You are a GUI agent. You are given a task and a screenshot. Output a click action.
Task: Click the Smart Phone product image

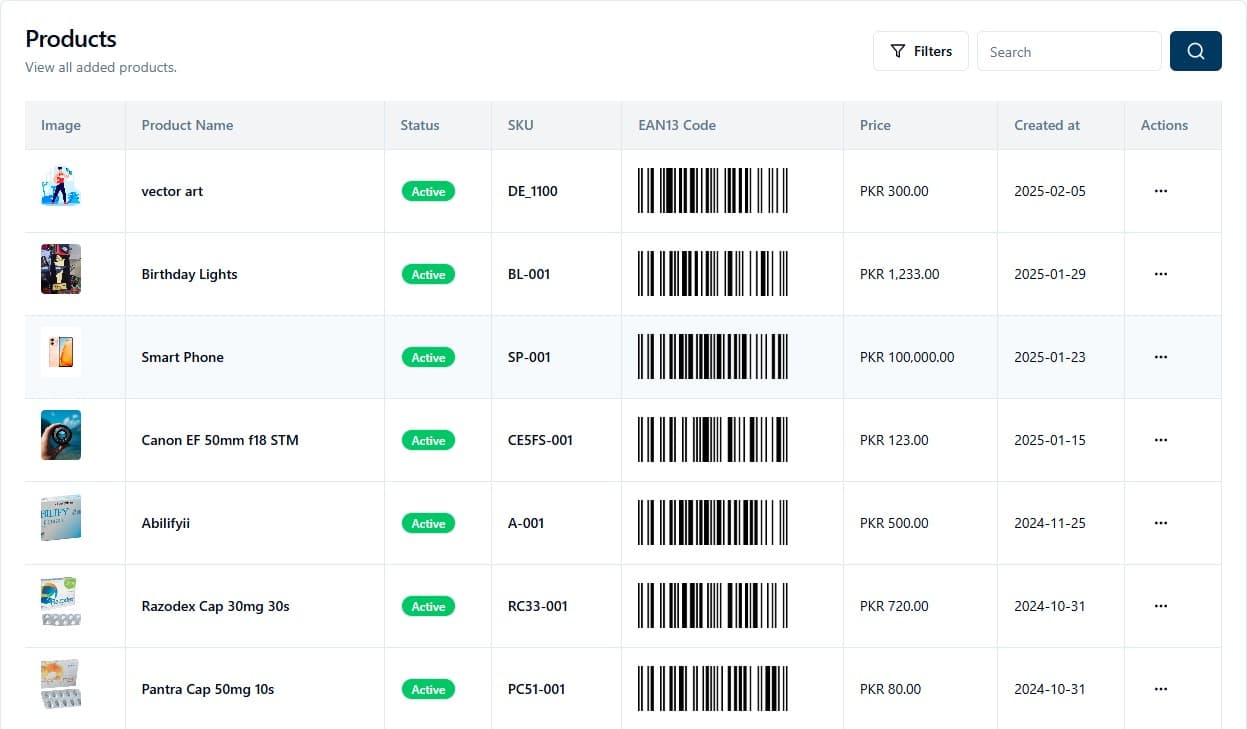point(61,353)
